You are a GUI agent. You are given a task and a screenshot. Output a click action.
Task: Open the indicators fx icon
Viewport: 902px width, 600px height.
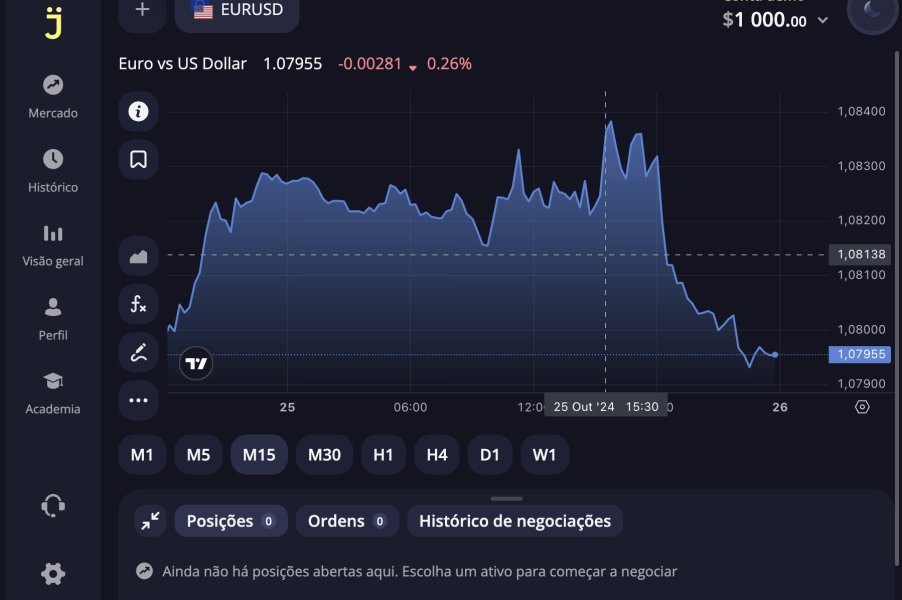(138, 304)
